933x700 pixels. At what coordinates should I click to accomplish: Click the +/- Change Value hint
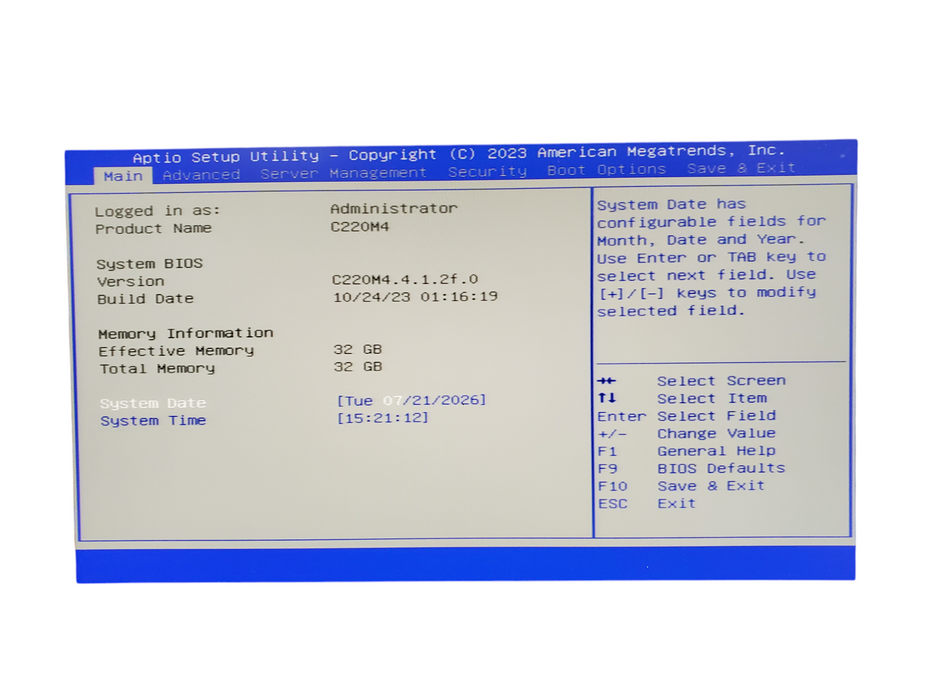[687, 433]
